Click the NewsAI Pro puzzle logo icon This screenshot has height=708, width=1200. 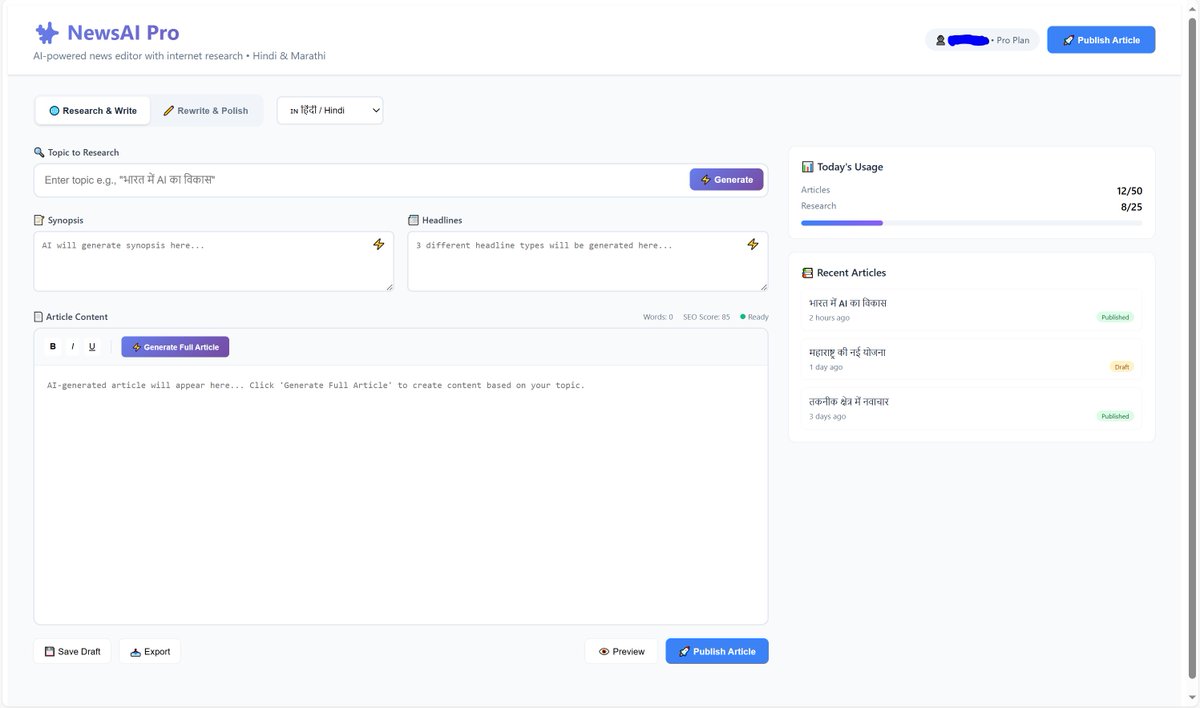[x=46, y=33]
